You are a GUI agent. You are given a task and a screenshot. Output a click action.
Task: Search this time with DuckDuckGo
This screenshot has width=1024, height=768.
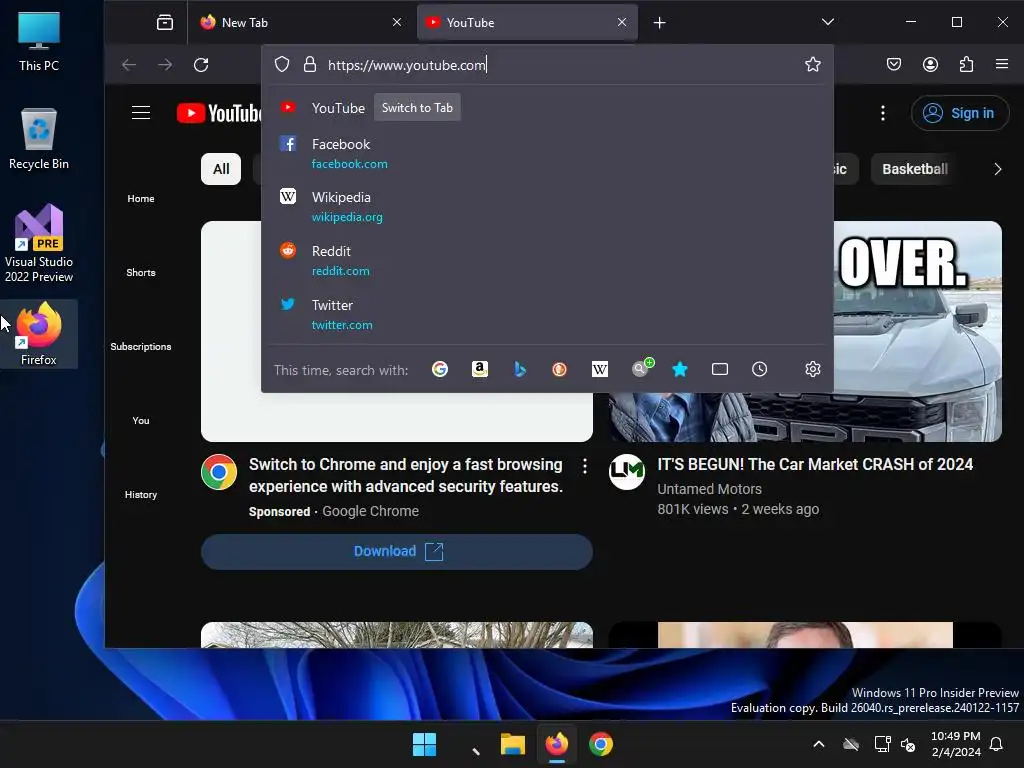[560, 370]
